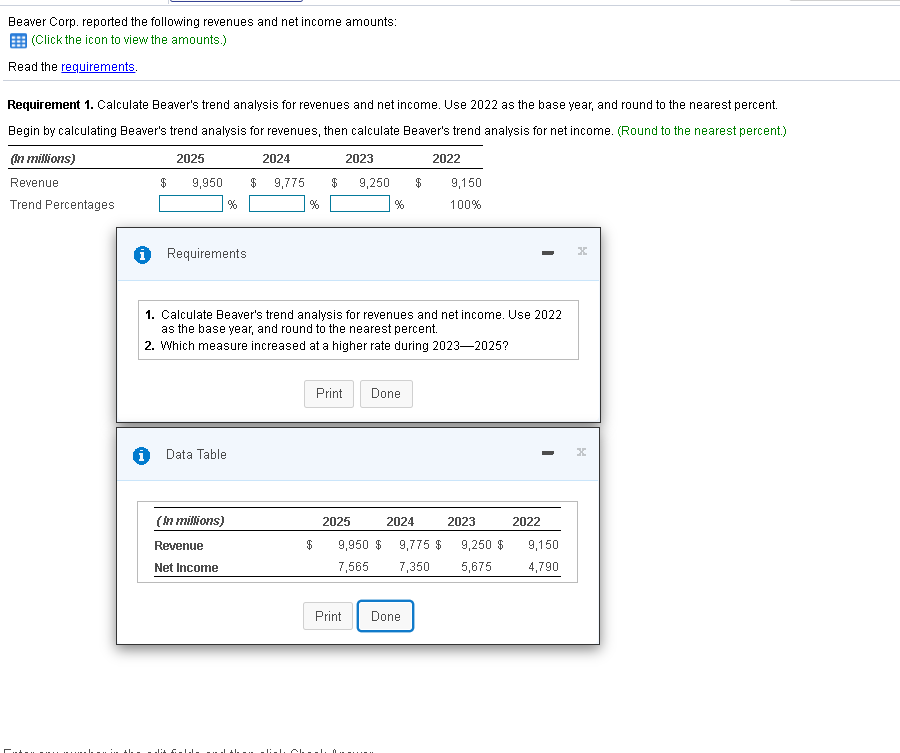Click the 2025 column header in main table
Viewport: 900px width, 753px height.
pos(190,158)
